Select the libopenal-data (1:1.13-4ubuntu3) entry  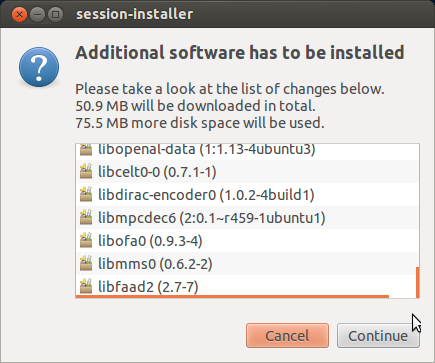click(x=247, y=149)
